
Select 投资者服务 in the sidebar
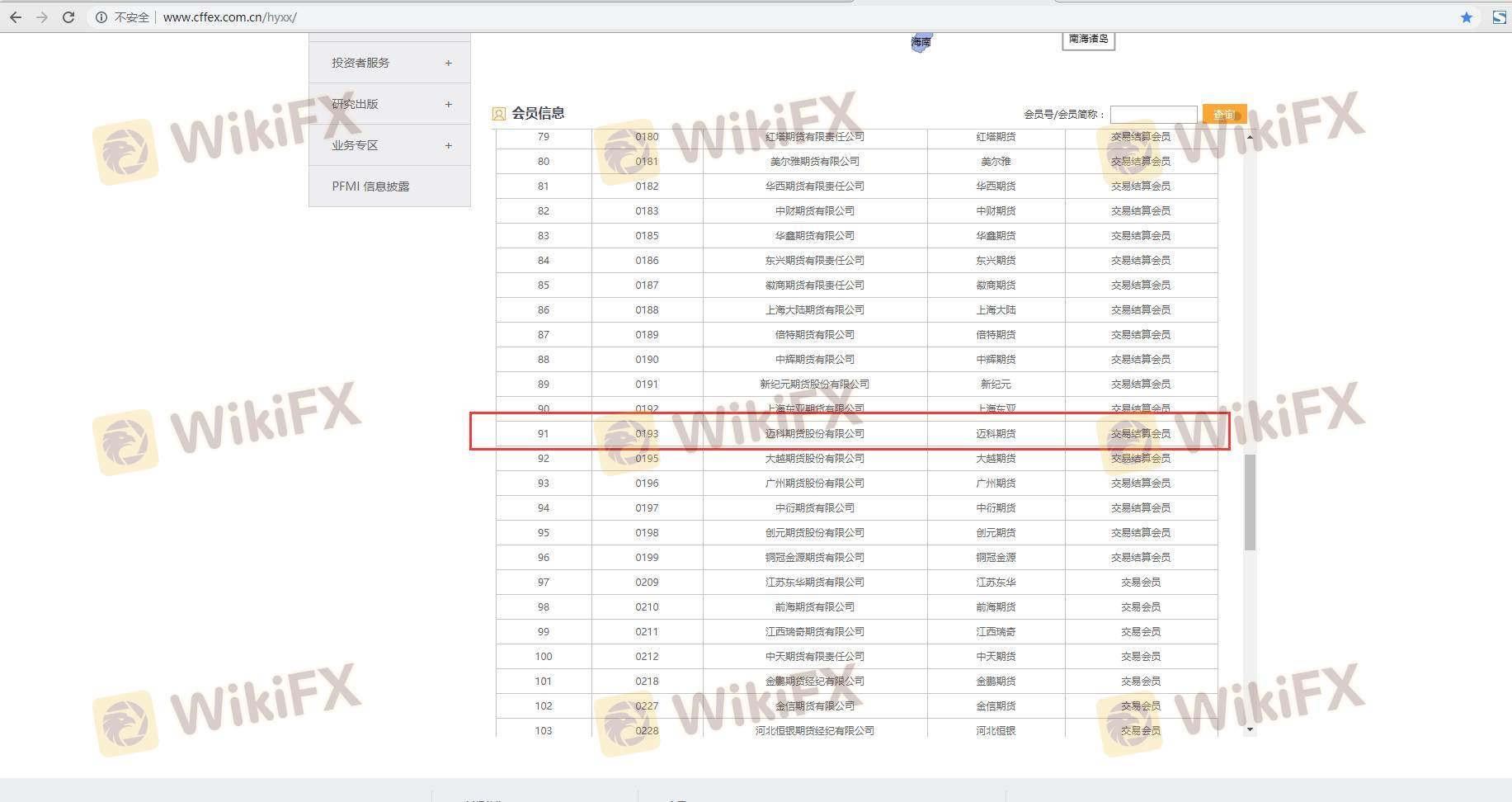(x=360, y=63)
